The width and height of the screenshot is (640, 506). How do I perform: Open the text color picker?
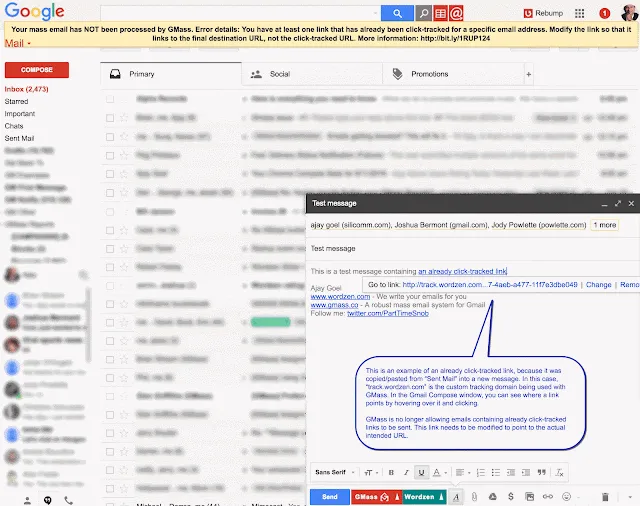pos(439,473)
